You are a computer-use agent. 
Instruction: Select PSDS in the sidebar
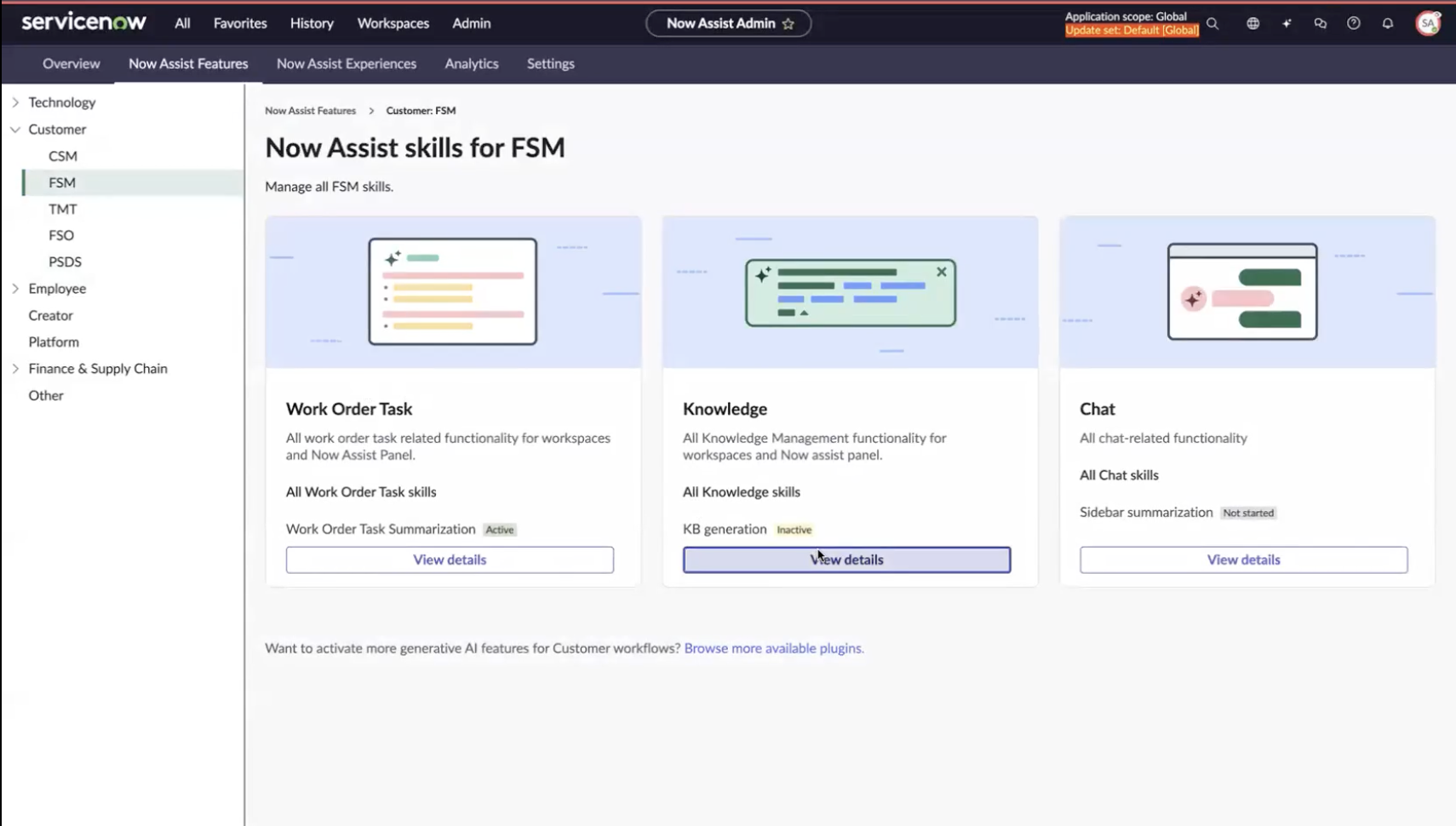pyautogui.click(x=66, y=261)
